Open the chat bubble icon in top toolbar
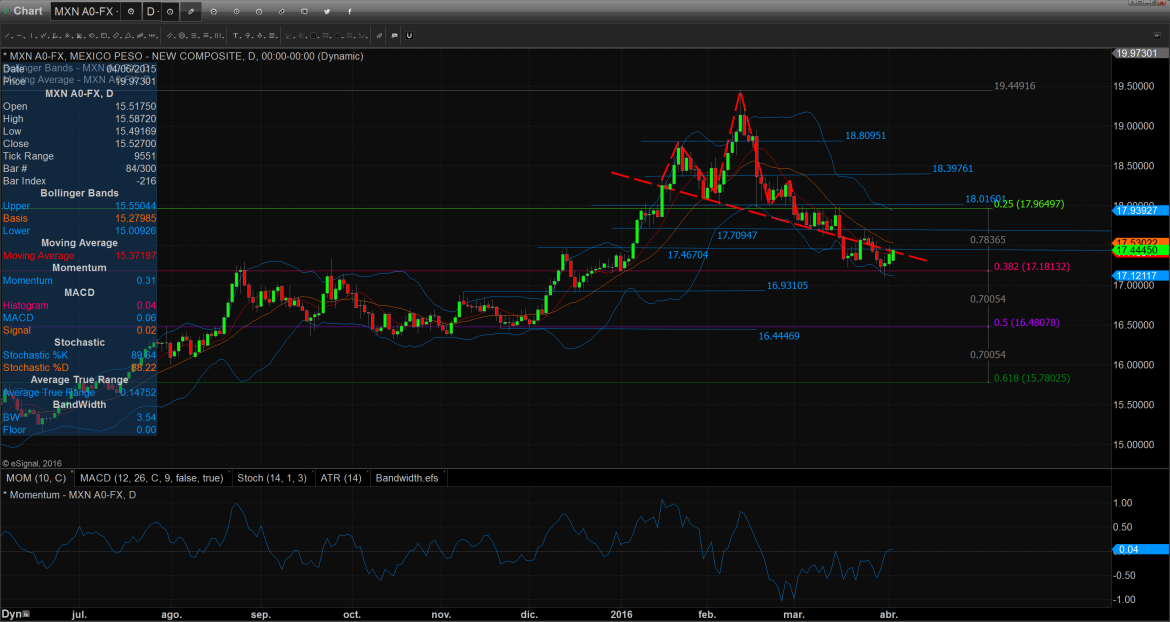1170x622 pixels. tap(304, 11)
